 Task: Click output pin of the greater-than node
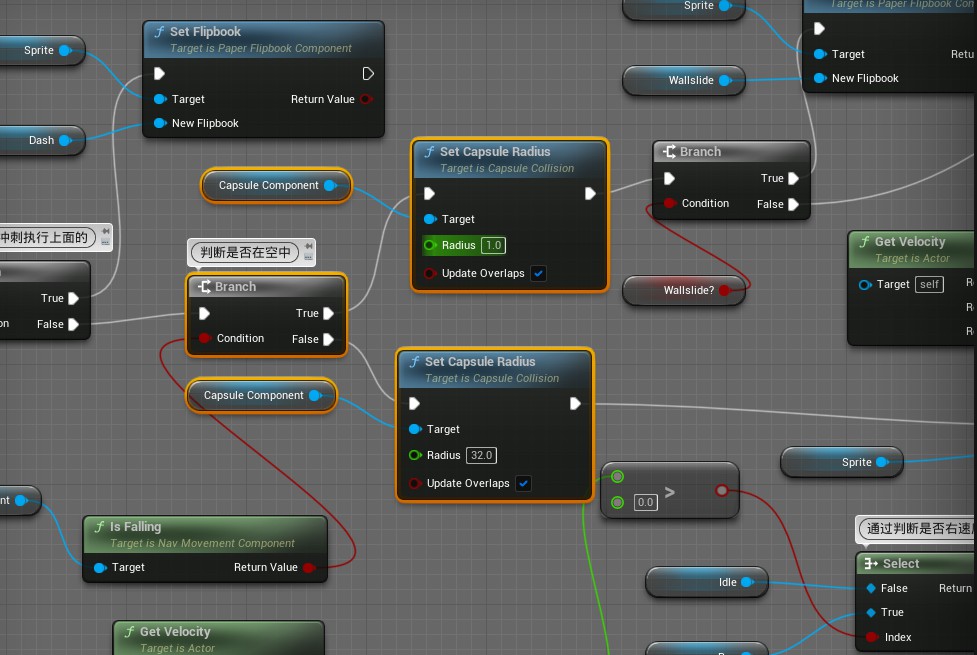722,491
